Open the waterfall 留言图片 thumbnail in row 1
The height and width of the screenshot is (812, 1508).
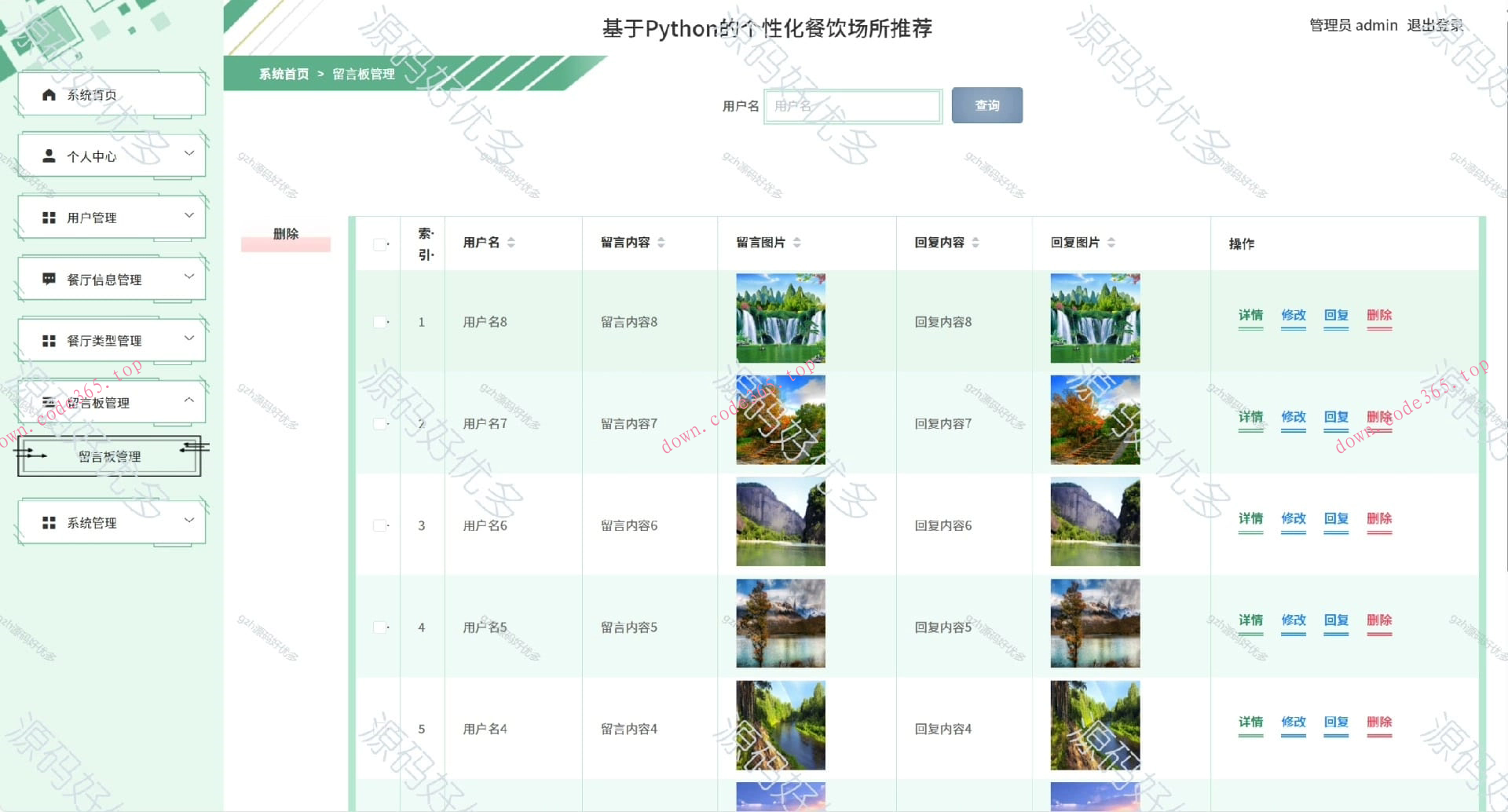pos(780,318)
